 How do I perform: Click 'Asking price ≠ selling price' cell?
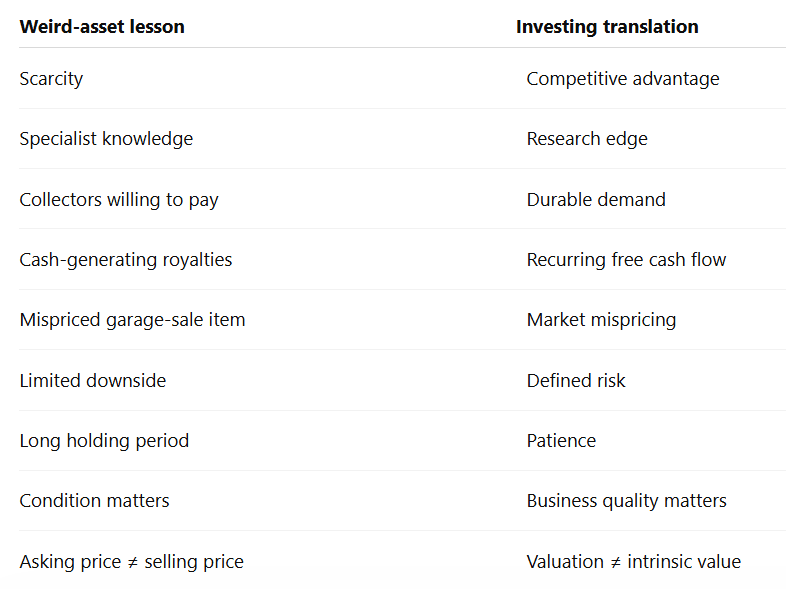[131, 561]
